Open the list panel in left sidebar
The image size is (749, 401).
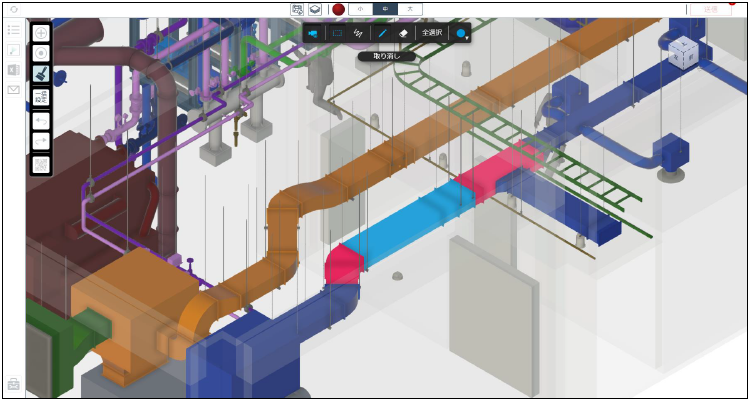click(x=13, y=30)
